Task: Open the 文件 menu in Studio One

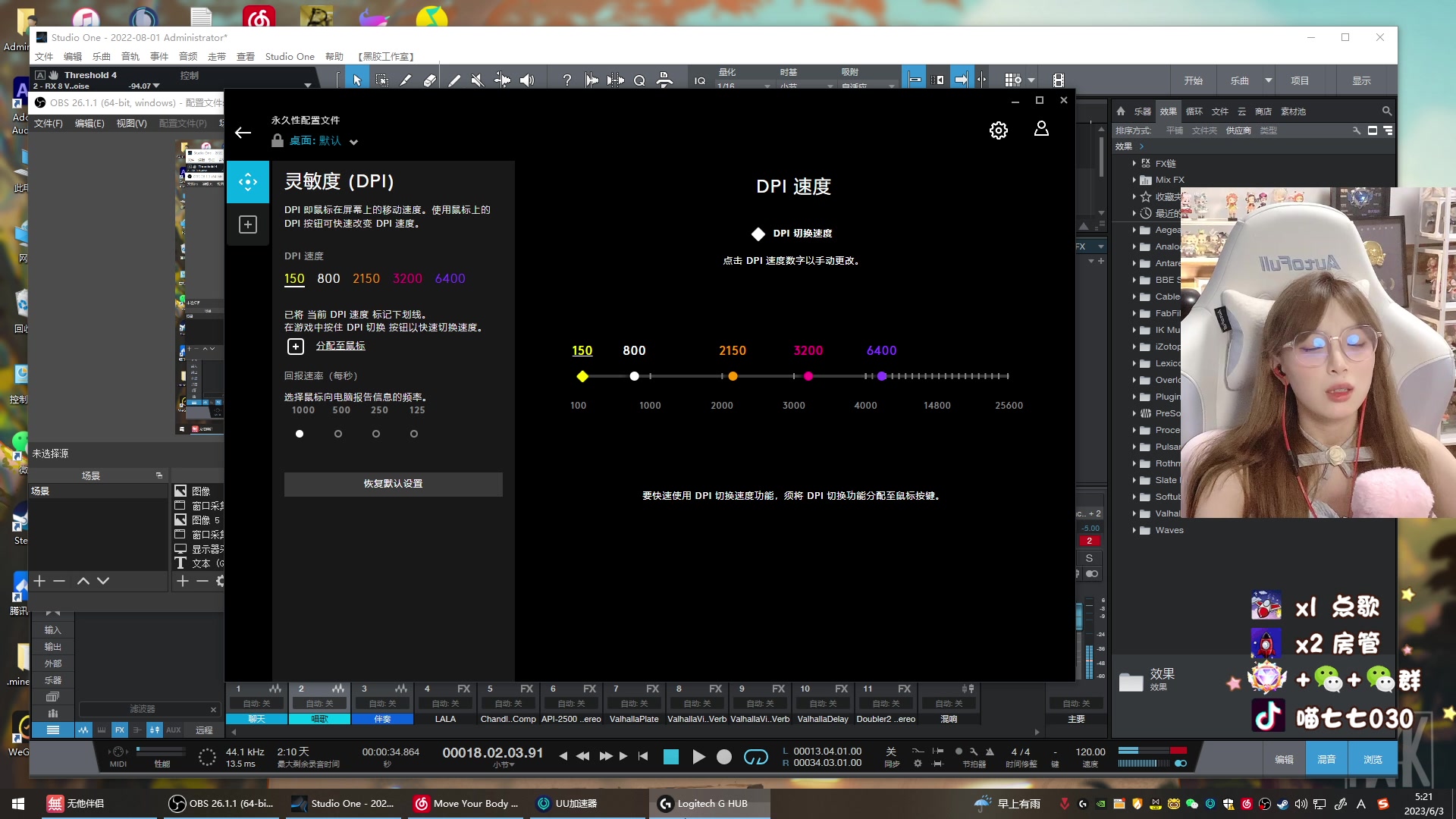Action: 44,55
